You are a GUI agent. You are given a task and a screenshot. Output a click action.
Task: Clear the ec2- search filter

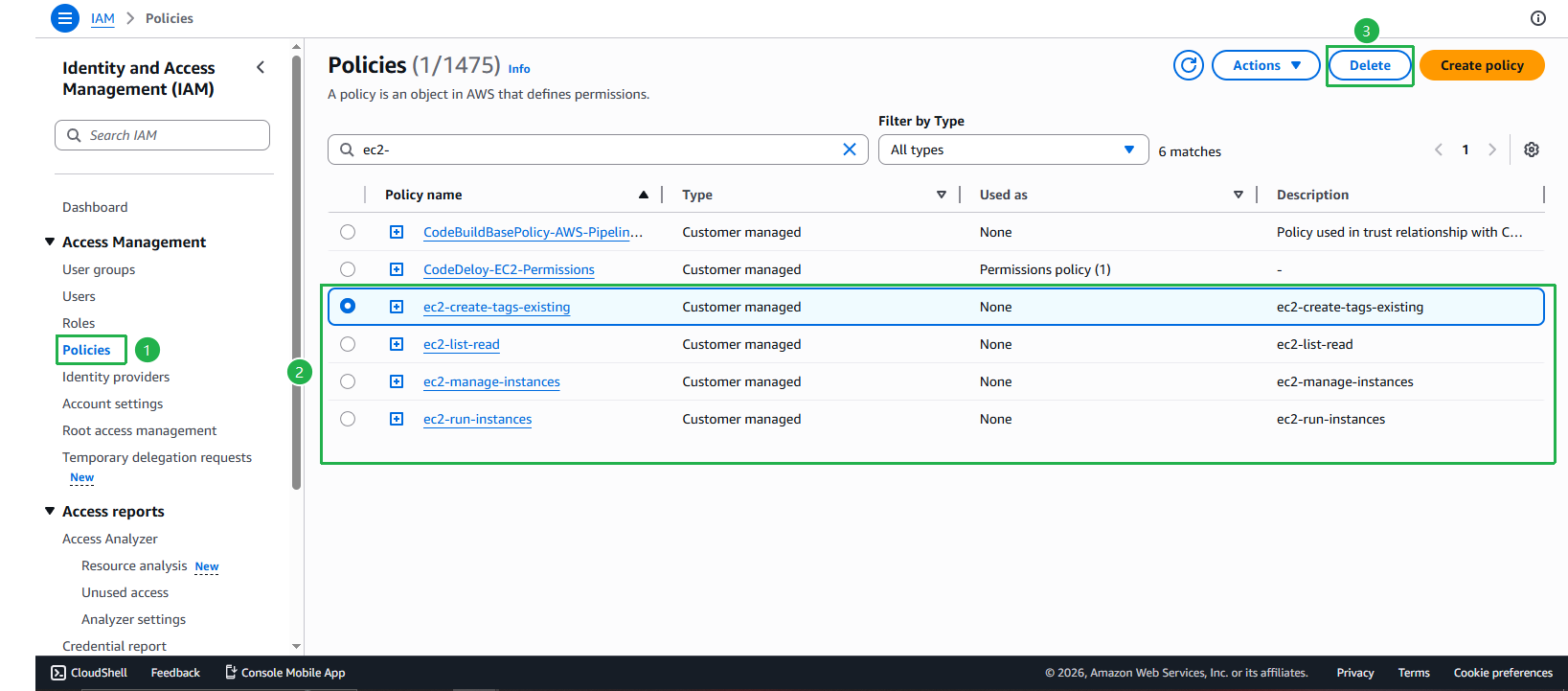850,150
